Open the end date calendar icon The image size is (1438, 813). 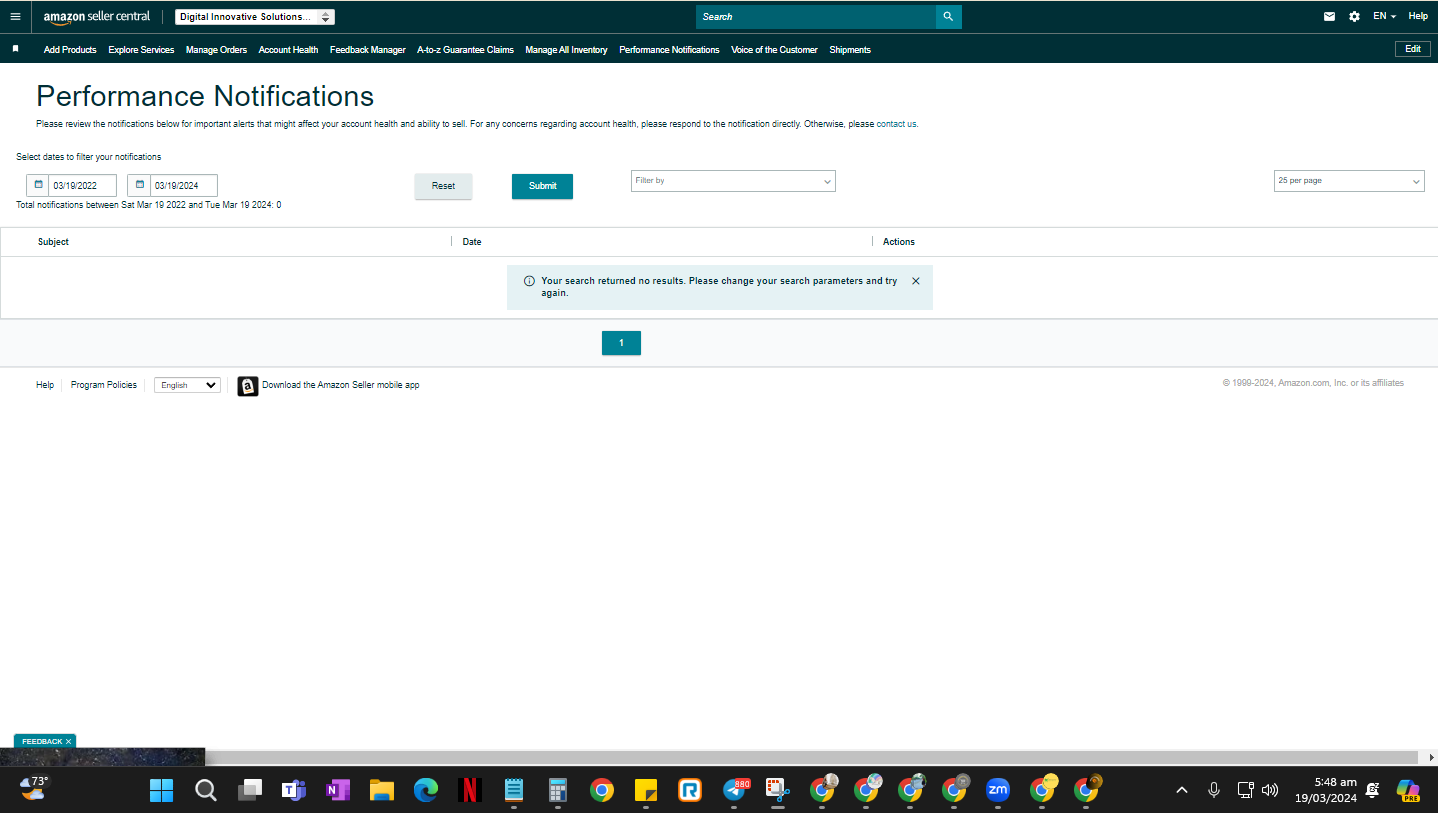(140, 185)
